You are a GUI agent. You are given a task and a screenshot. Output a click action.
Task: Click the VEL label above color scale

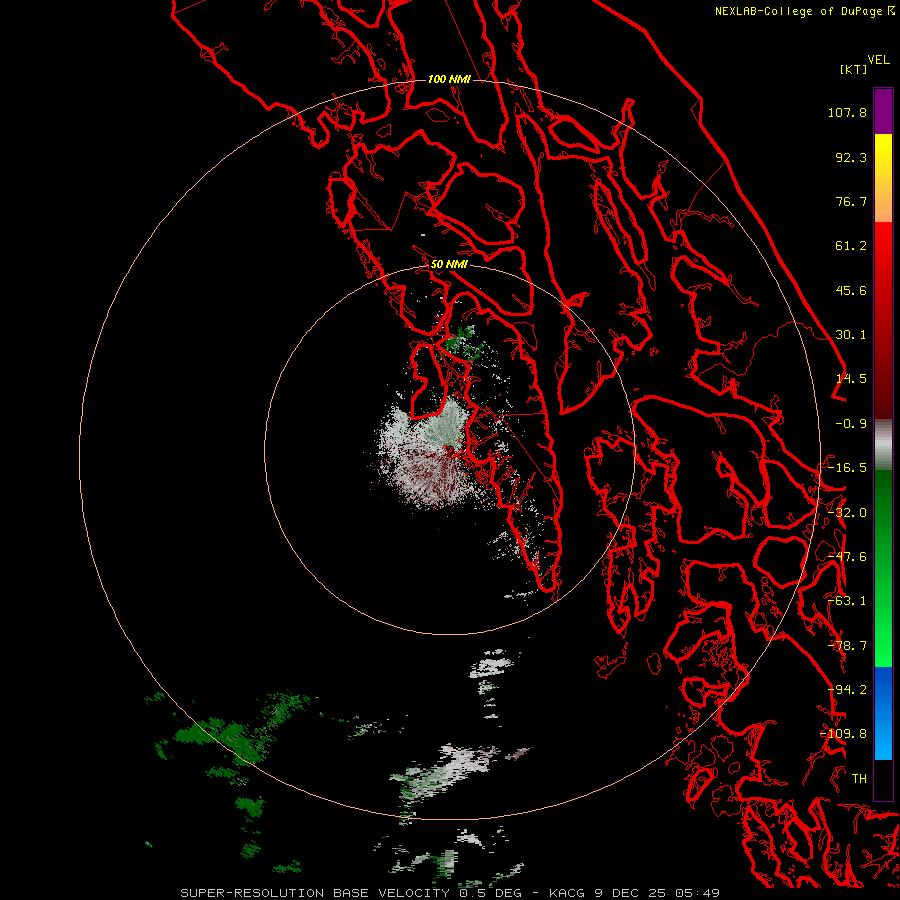coord(878,60)
